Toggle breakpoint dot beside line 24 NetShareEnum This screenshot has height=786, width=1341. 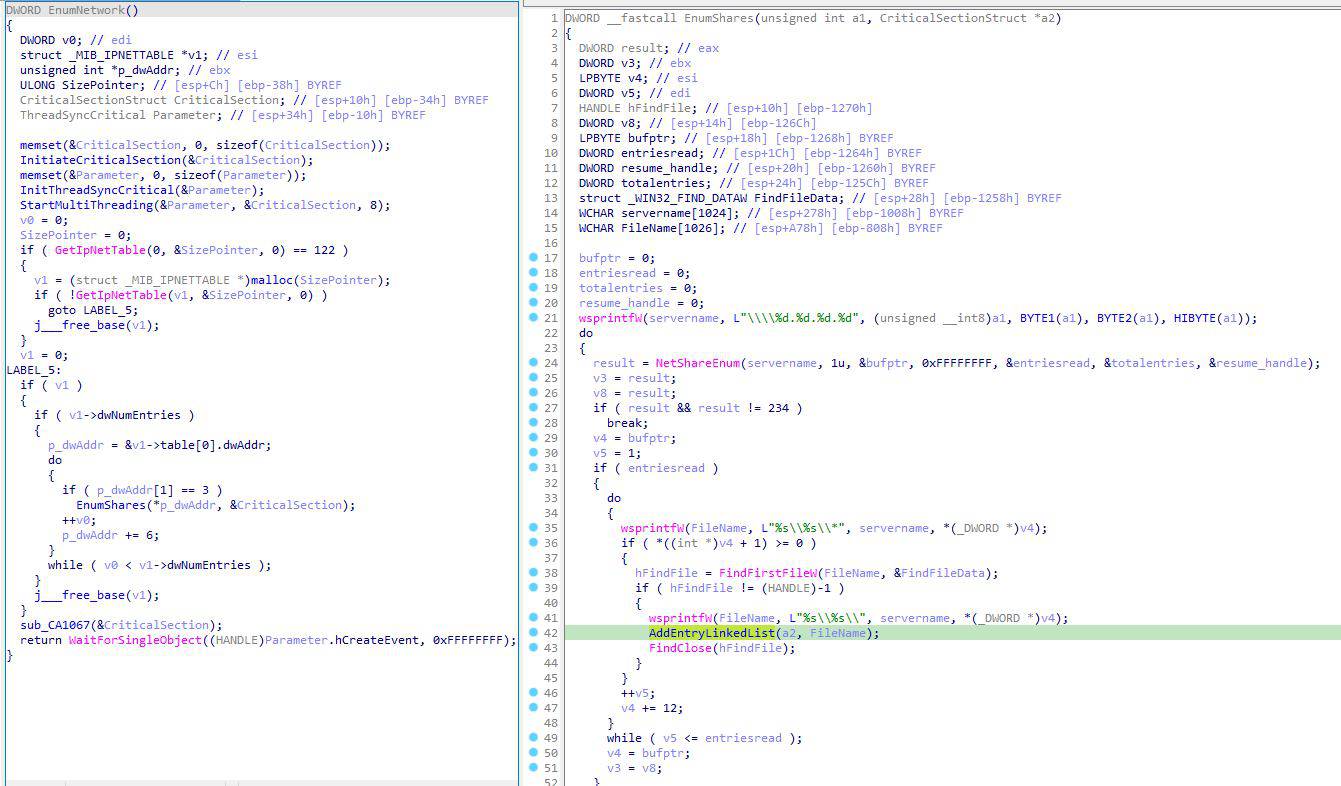[535, 363]
